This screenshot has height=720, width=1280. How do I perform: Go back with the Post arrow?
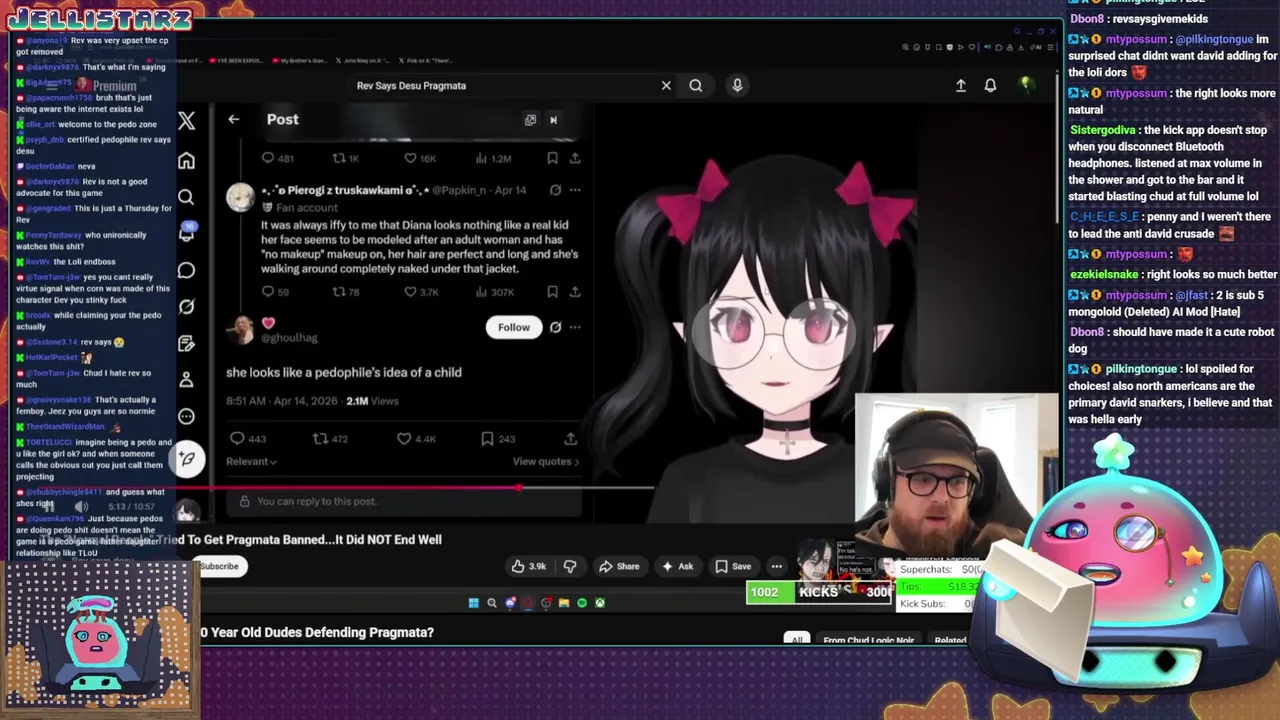[233, 119]
